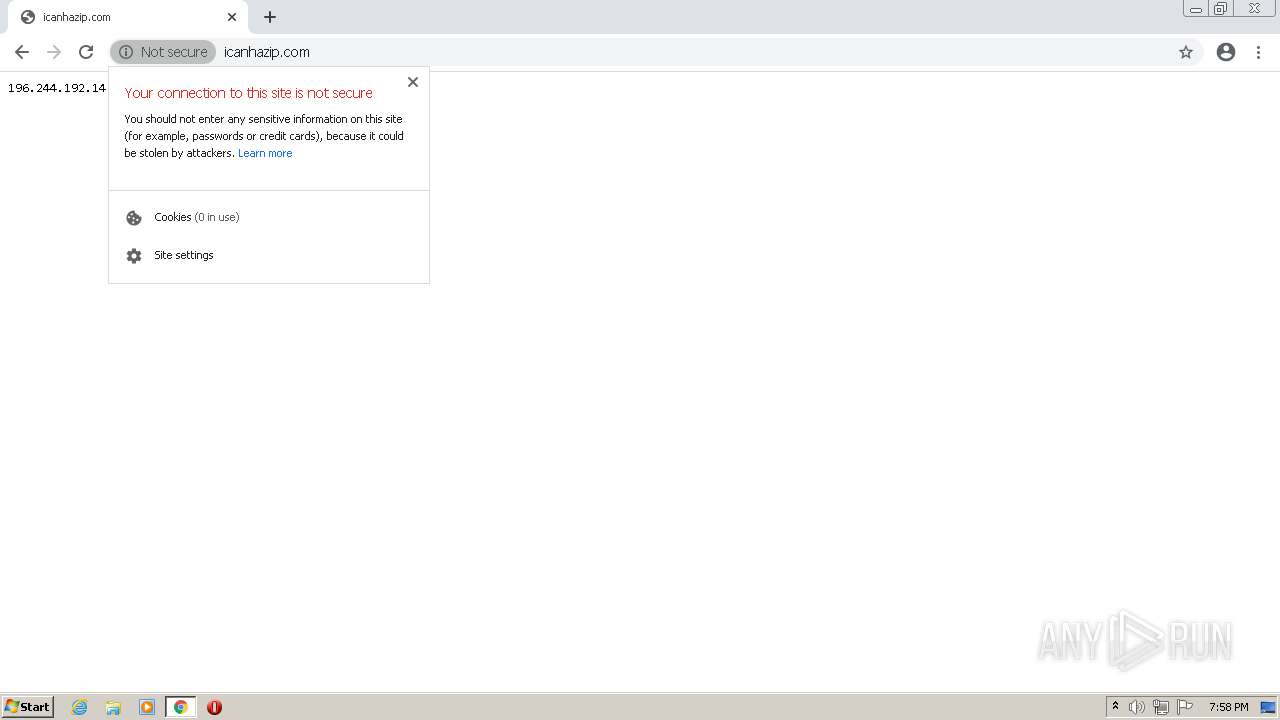Open Site settings from the popup
Image resolution: width=1280 pixels, height=720 pixels.
click(269, 255)
